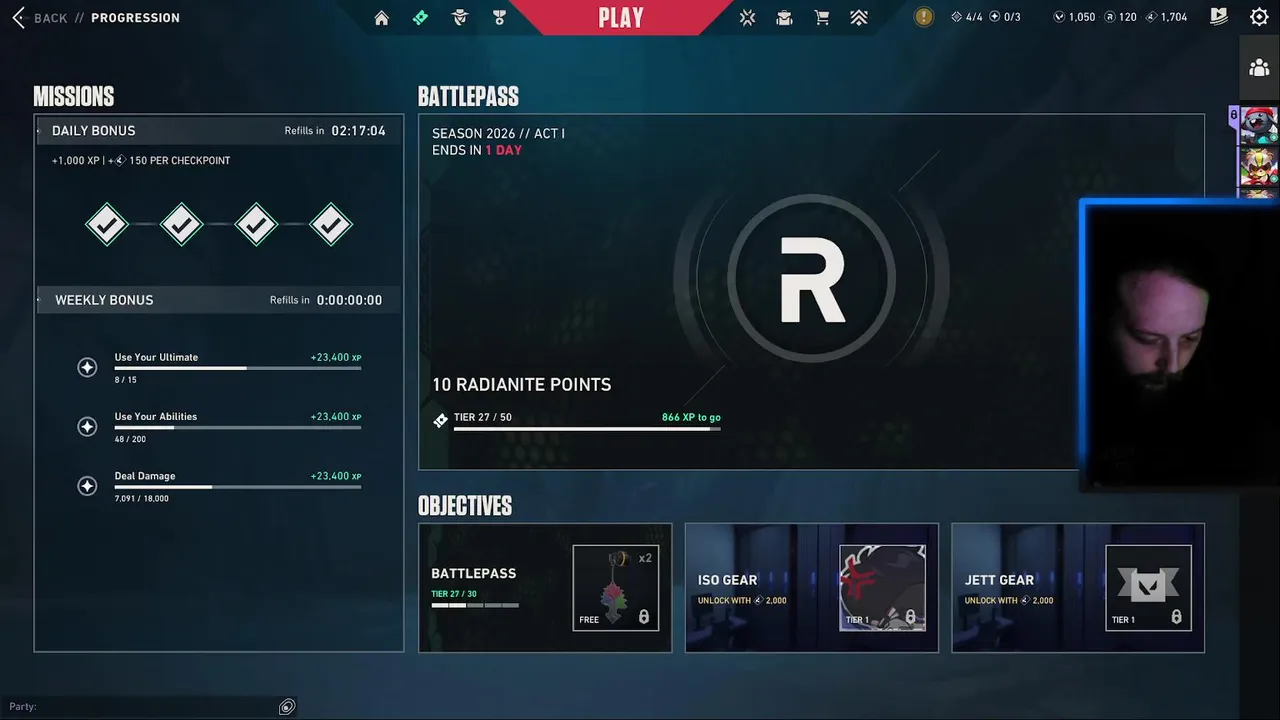Click the BACK label

point(51,18)
